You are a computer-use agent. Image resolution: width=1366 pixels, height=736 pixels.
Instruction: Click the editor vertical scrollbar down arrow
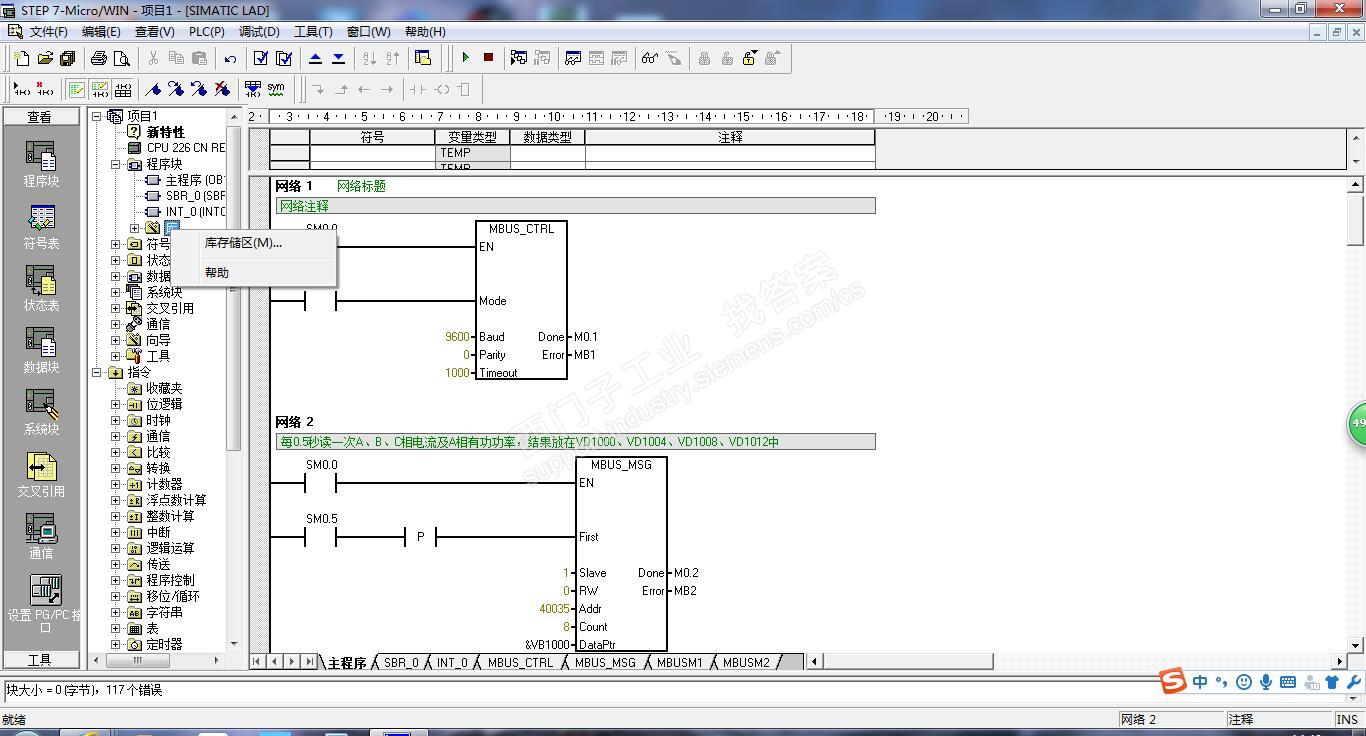point(1356,645)
